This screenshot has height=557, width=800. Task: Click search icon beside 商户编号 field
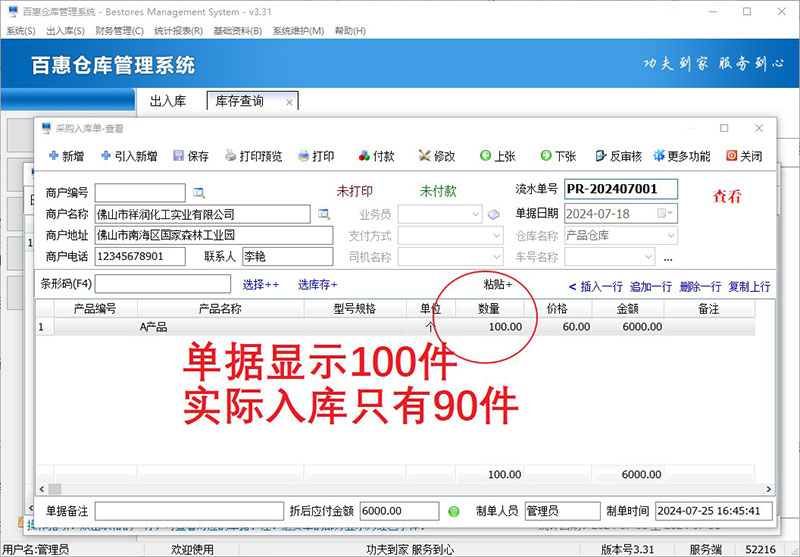[199, 193]
